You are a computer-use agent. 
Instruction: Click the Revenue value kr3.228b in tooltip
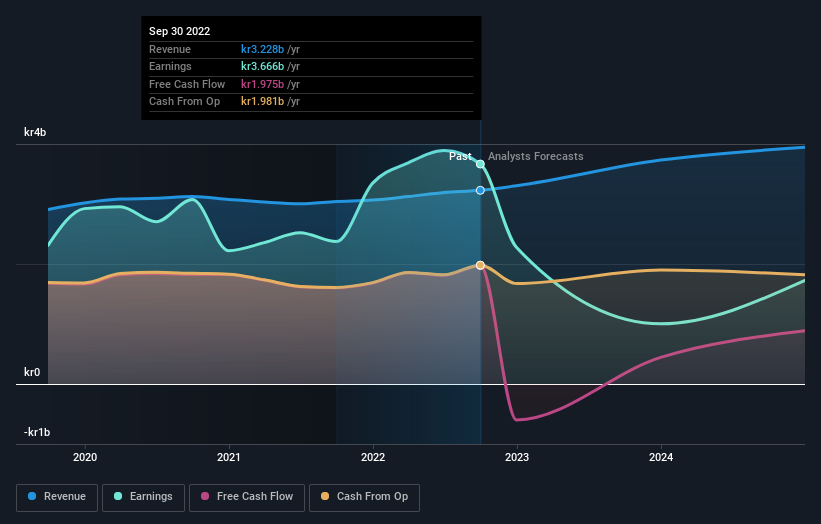(262, 49)
